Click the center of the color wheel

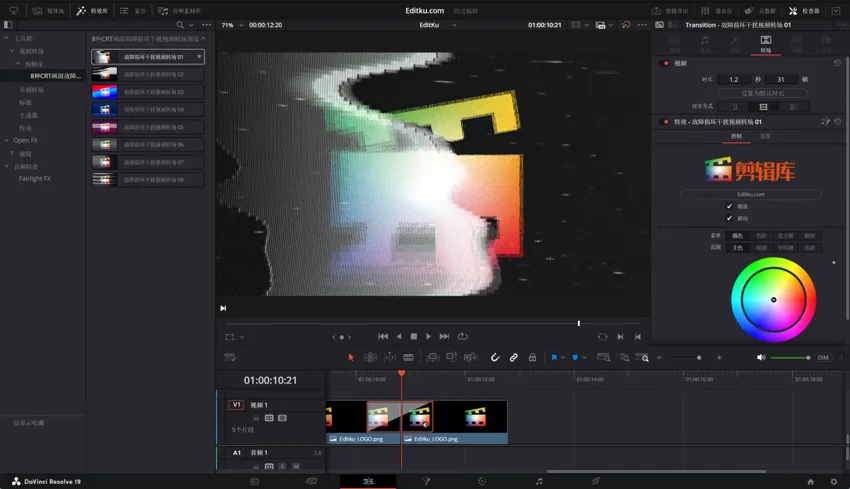click(773, 300)
